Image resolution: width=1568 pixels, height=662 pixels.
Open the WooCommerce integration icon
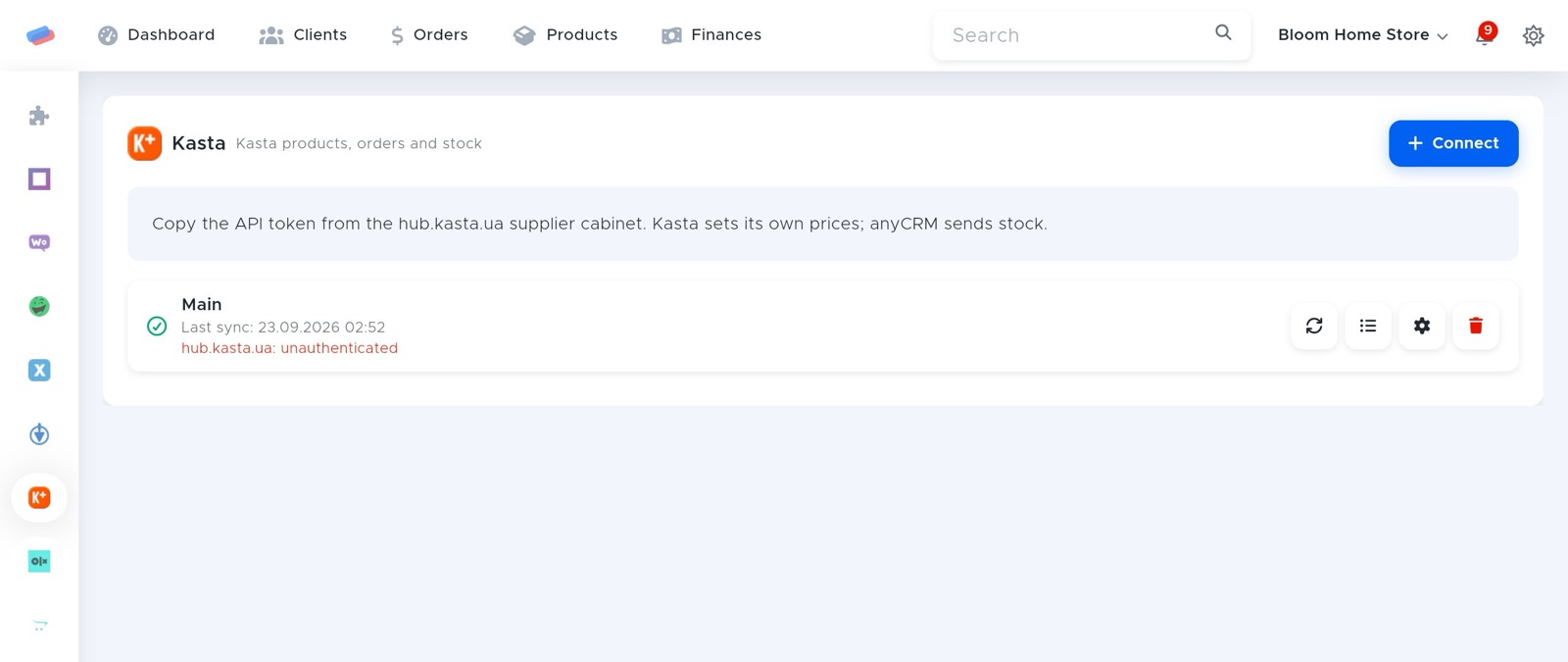[x=39, y=242]
